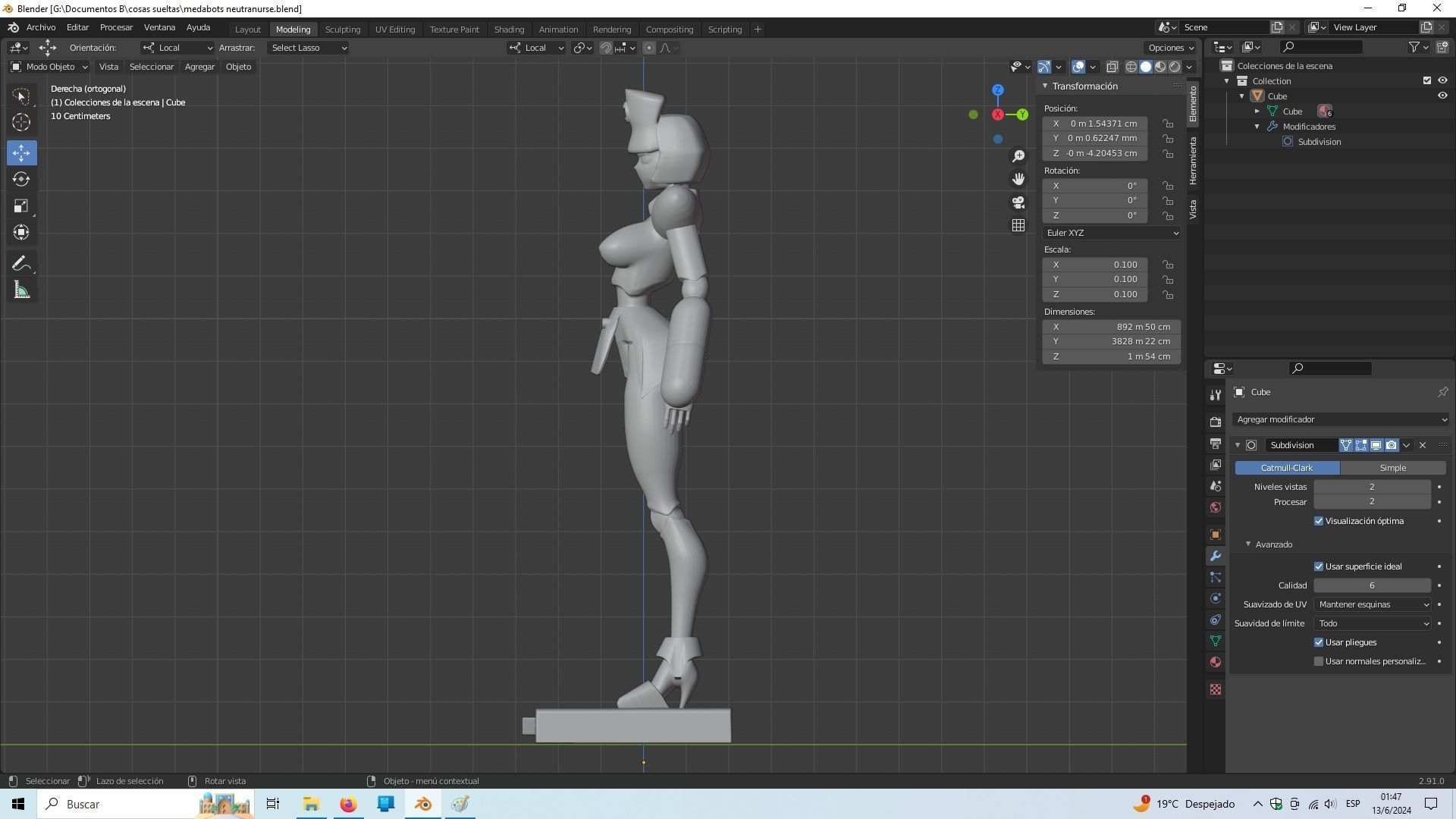Activate the Rotate tool

[x=21, y=179]
